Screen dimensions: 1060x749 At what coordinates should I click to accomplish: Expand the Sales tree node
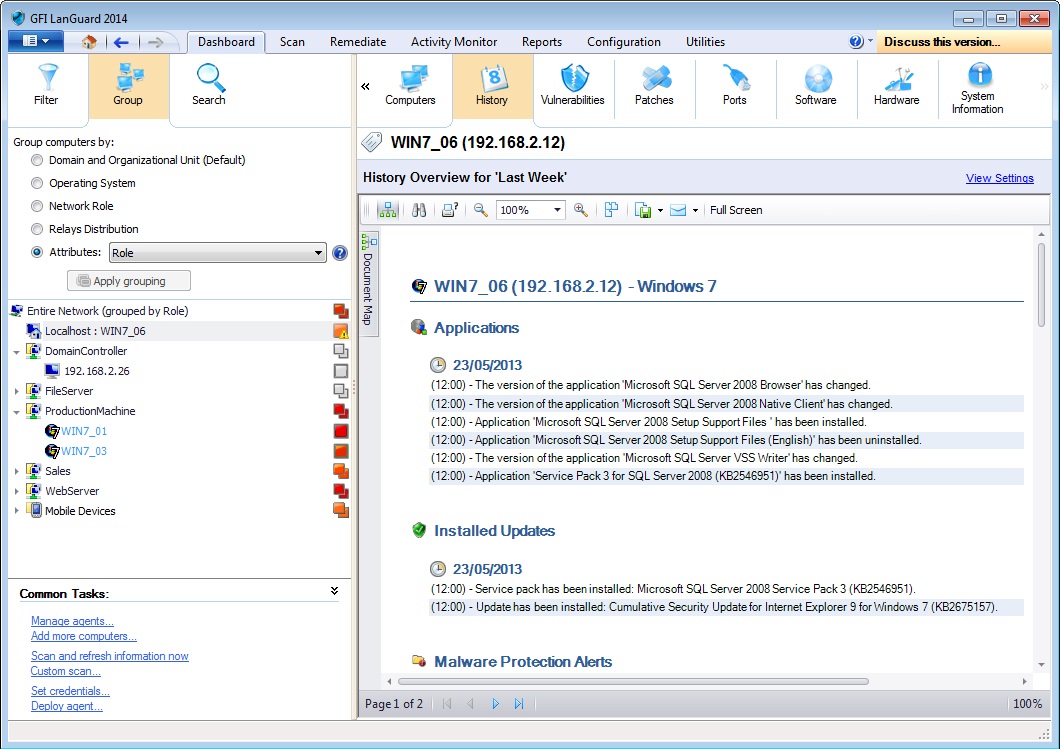click(x=16, y=471)
